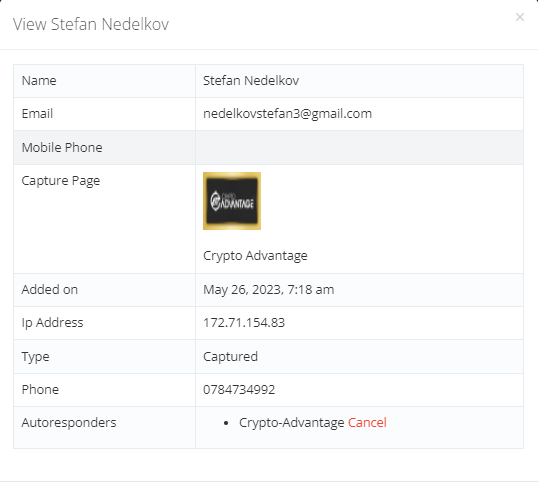Click the View Stefan Nedelkov dialog title
538x485 pixels.
click(x=91, y=24)
